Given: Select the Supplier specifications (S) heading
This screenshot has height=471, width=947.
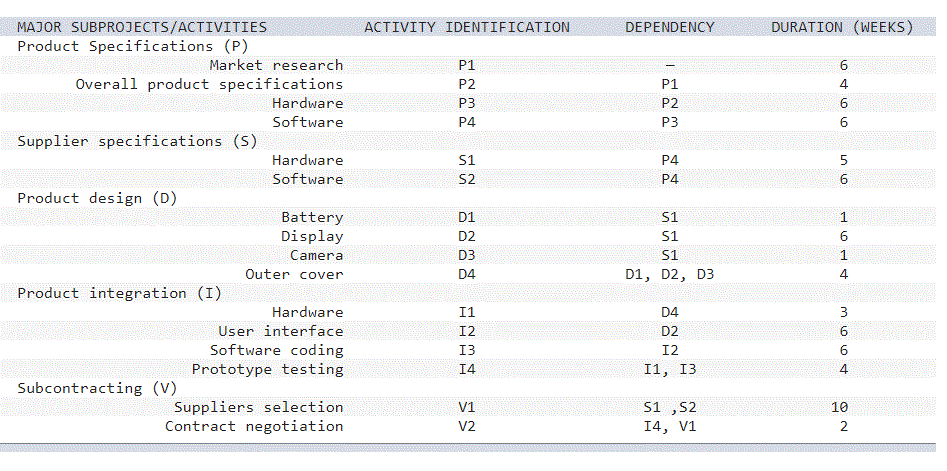Looking at the screenshot, I should pos(137,141).
